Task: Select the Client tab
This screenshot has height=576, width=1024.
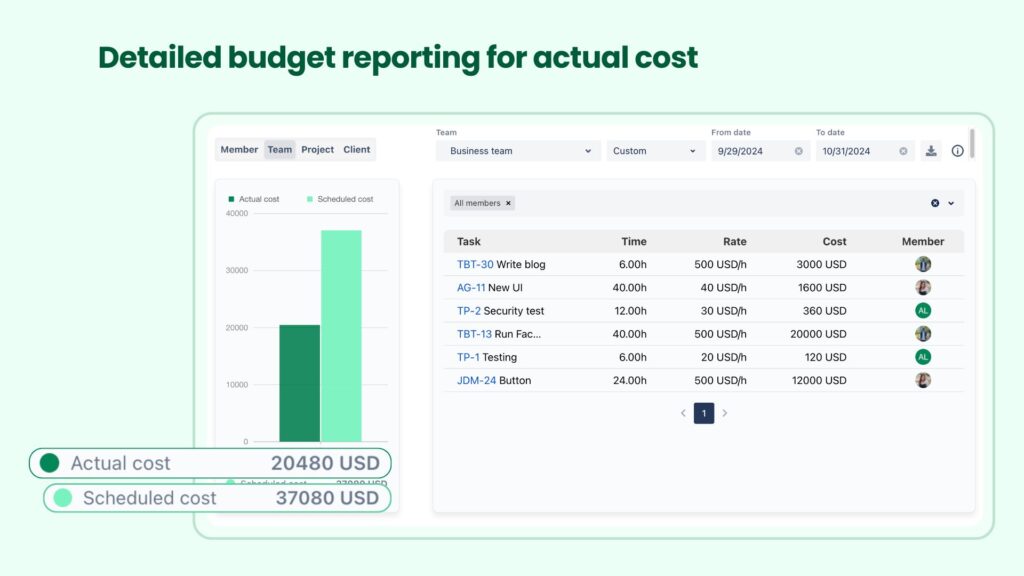Action: (x=357, y=149)
